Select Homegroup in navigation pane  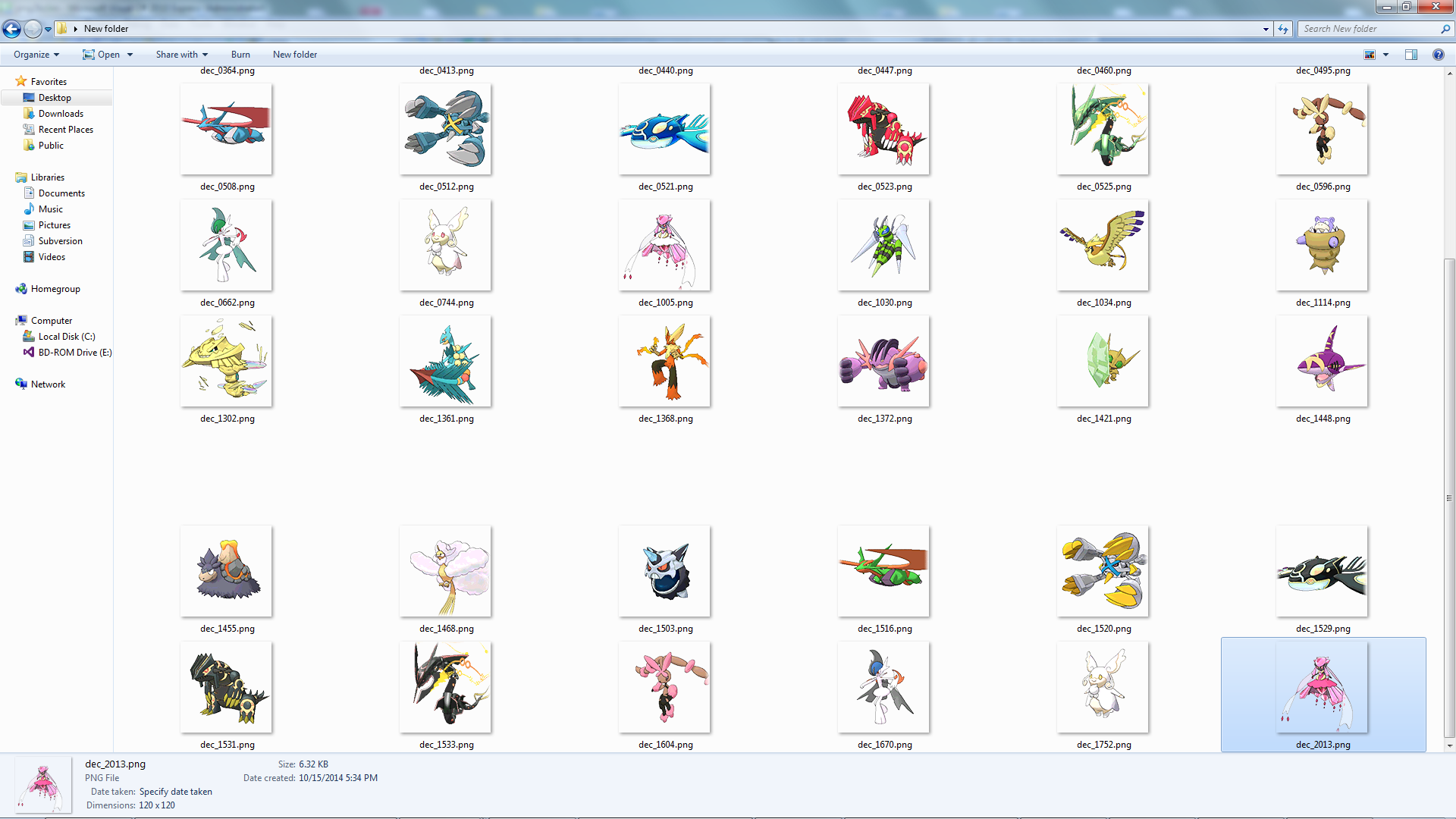(x=55, y=289)
